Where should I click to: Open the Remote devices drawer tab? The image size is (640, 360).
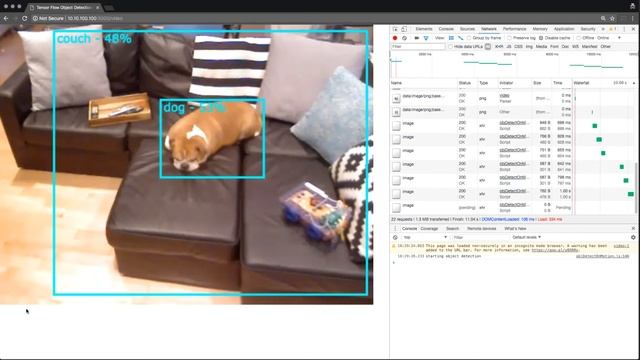coord(482,229)
